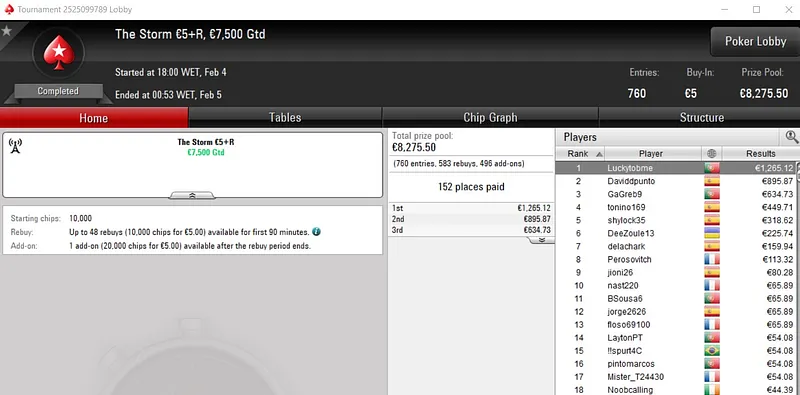The width and height of the screenshot is (800, 395).
Task: Click the PokerStars spade logo
Action: coord(58,53)
